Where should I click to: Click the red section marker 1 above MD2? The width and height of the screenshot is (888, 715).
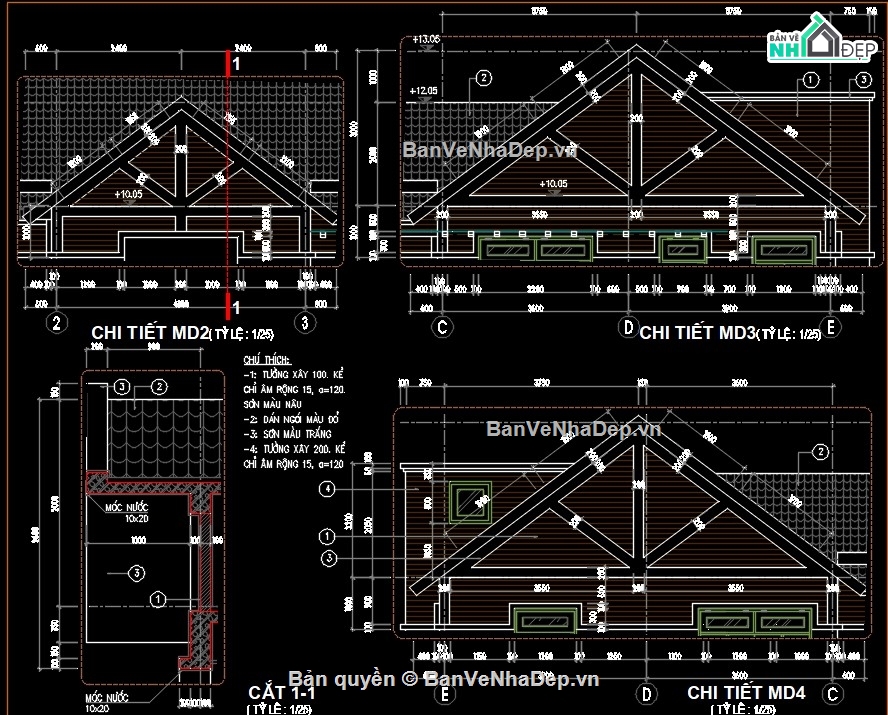pyautogui.click(x=236, y=63)
